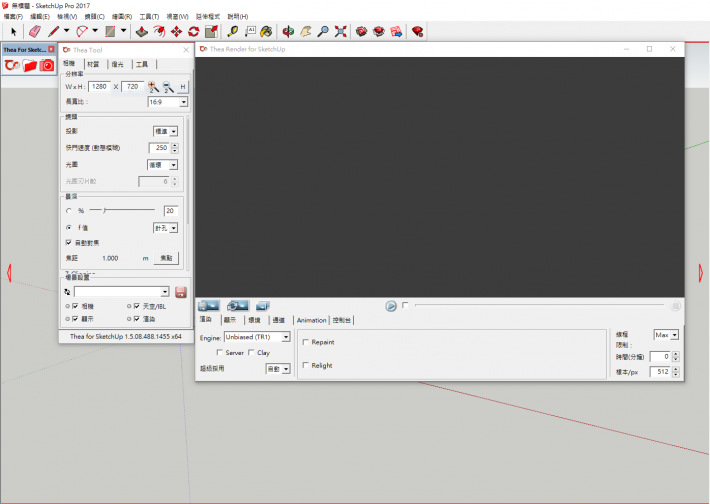This screenshot has width=710, height=504.
Task: Activate the Tape Measure tool
Action: pyautogui.click(x=232, y=32)
